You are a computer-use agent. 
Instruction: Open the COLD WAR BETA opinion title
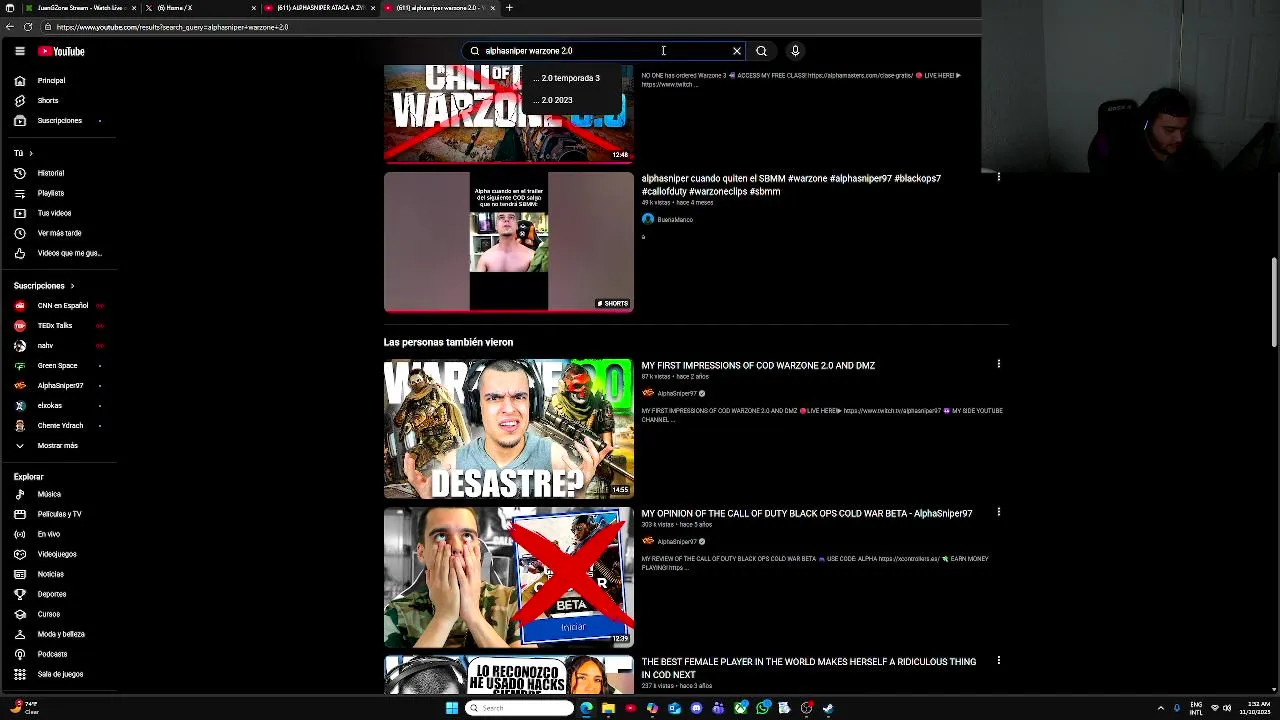point(807,514)
